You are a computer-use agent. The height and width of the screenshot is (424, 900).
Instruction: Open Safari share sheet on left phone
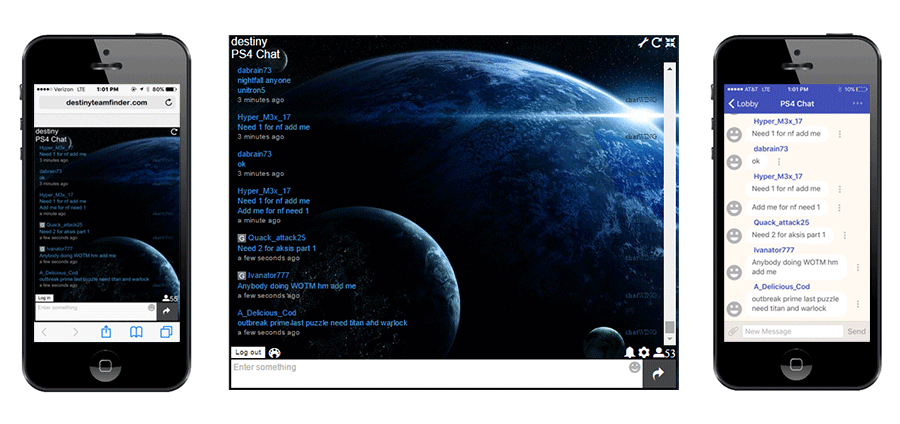[106, 332]
